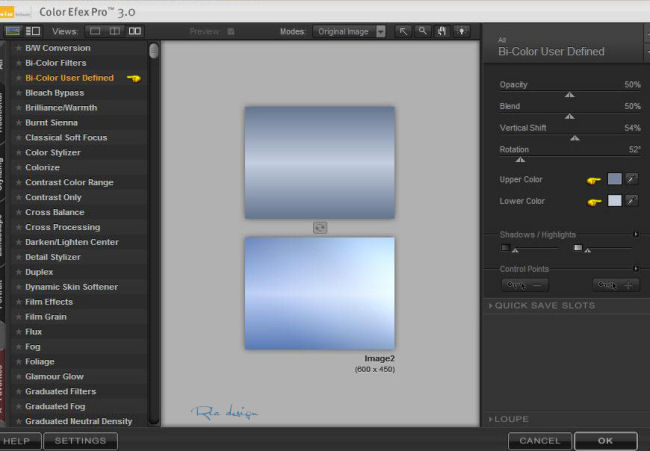Toggle the Preview checkbox
This screenshot has width=650, height=451.
[x=231, y=32]
